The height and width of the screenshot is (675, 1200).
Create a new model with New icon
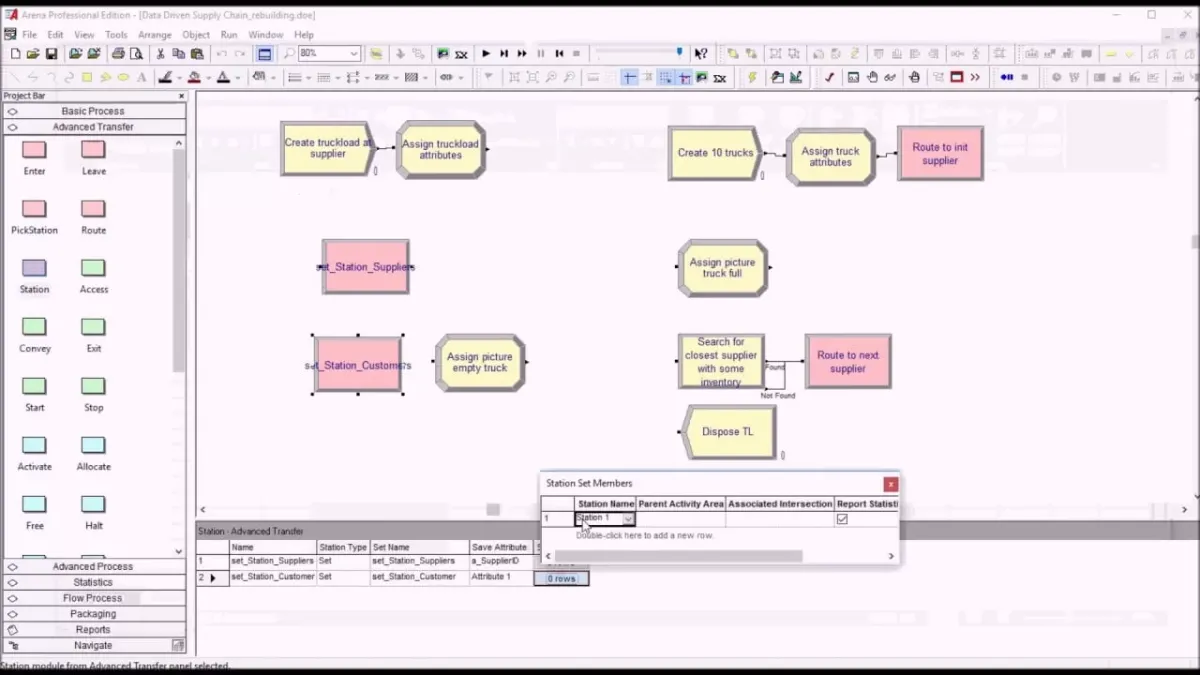14,53
